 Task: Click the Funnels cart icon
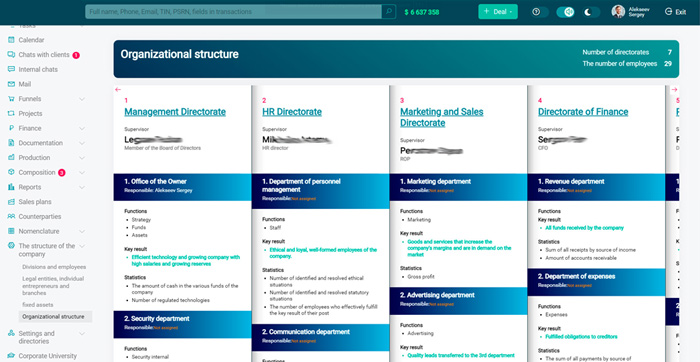[x=11, y=99]
